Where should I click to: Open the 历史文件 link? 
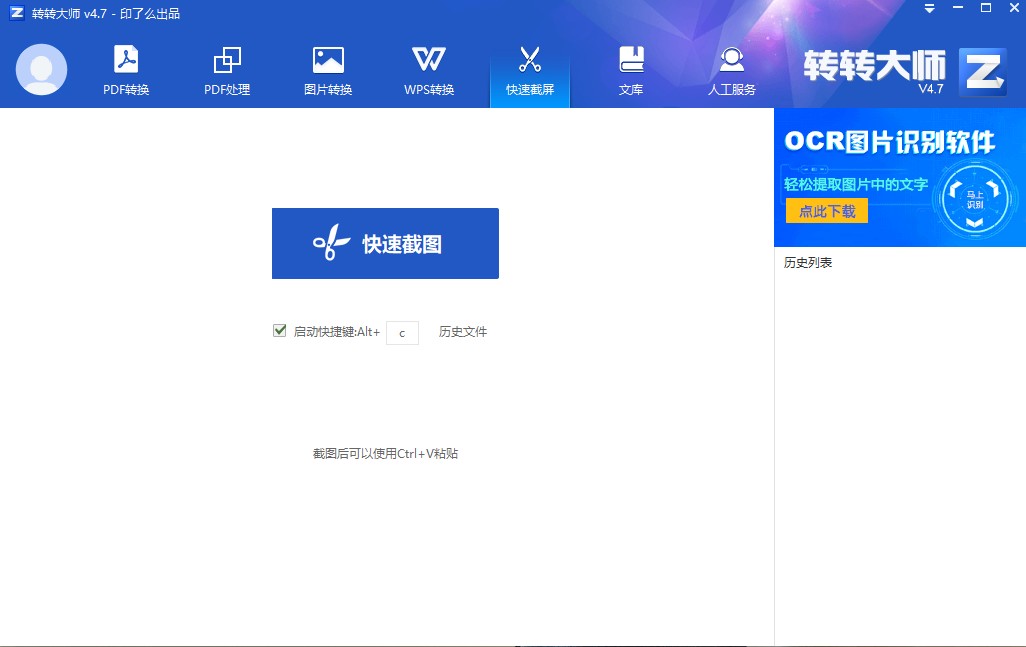(x=463, y=332)
